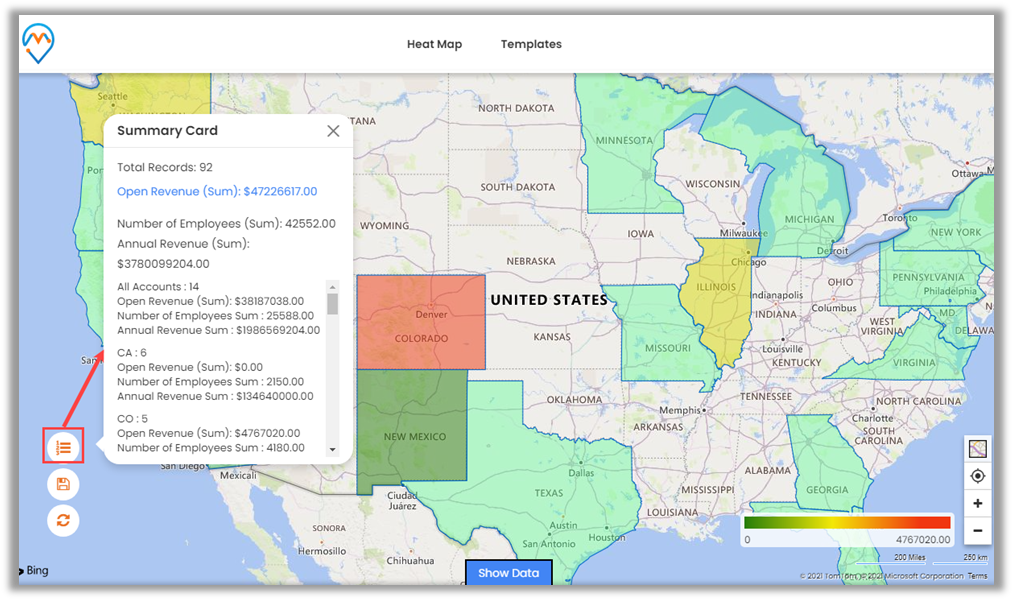
Task: Click the summary list scrollbar down arrow
Action: (333, 450)
